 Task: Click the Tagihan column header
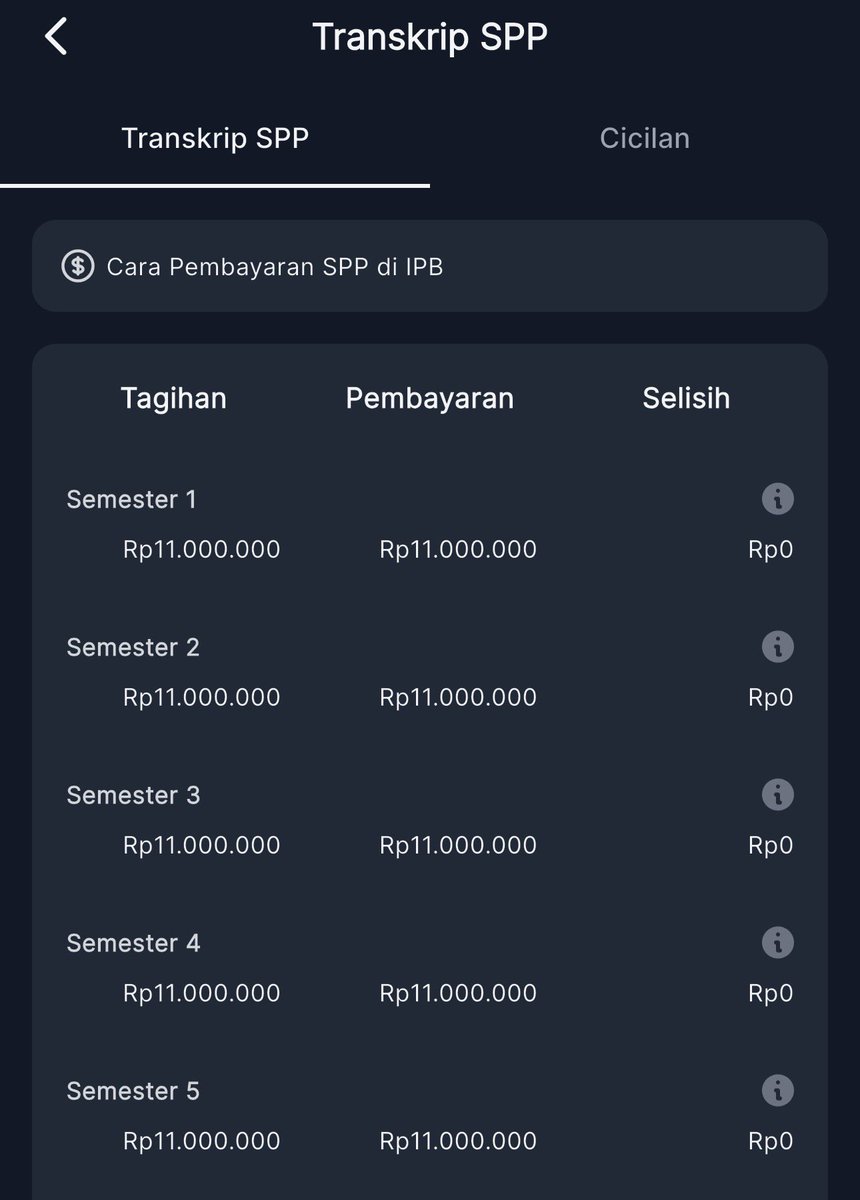coord(174,398)
